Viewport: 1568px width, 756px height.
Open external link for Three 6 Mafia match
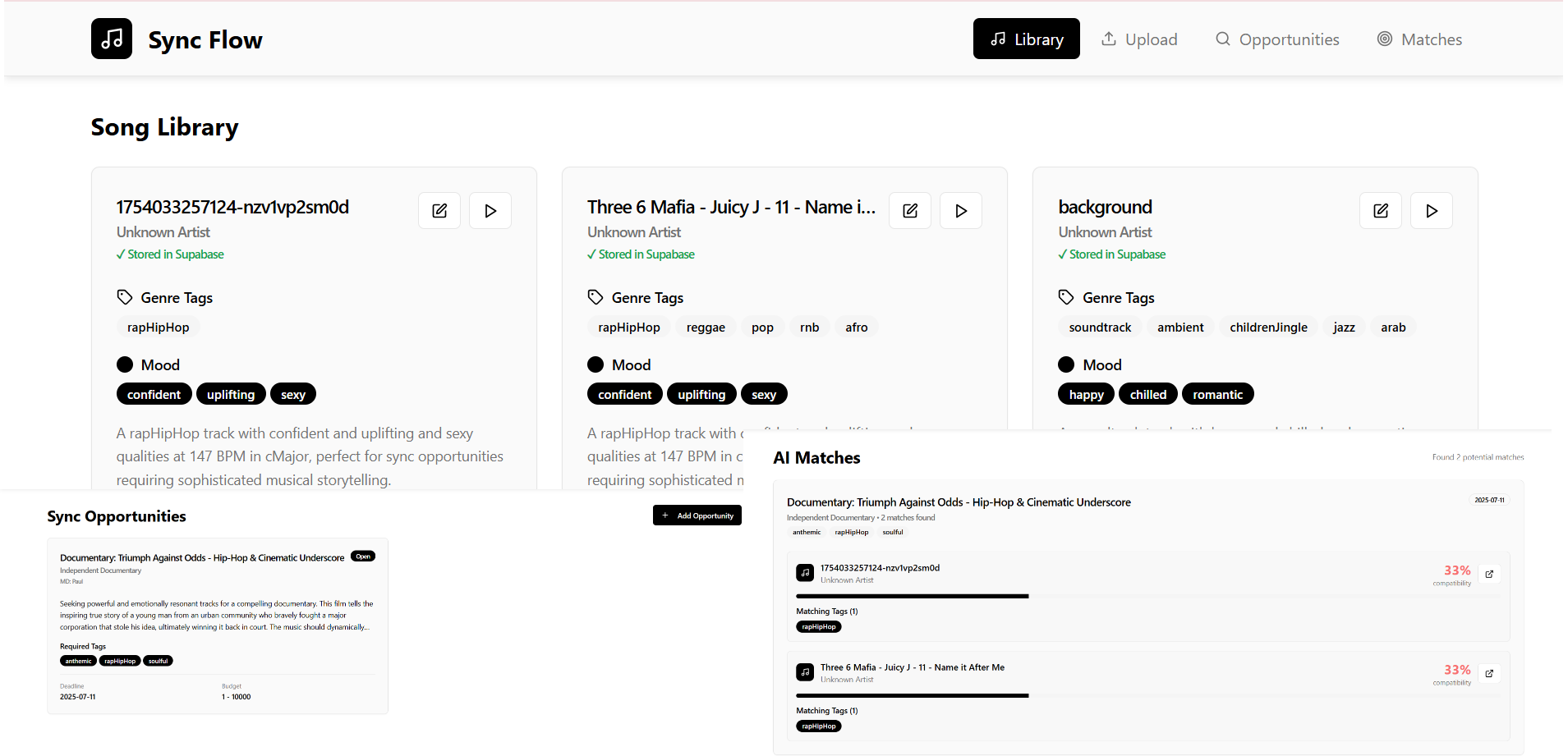[x=1489, y=673]
